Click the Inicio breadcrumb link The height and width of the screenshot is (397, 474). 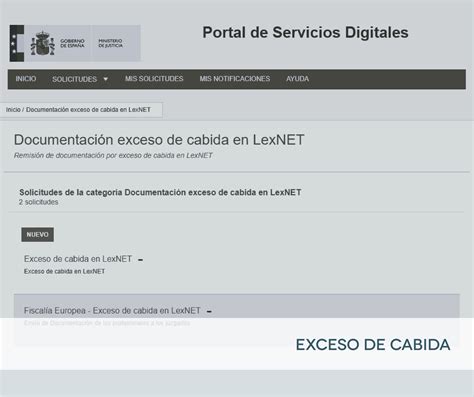point(13,110)
